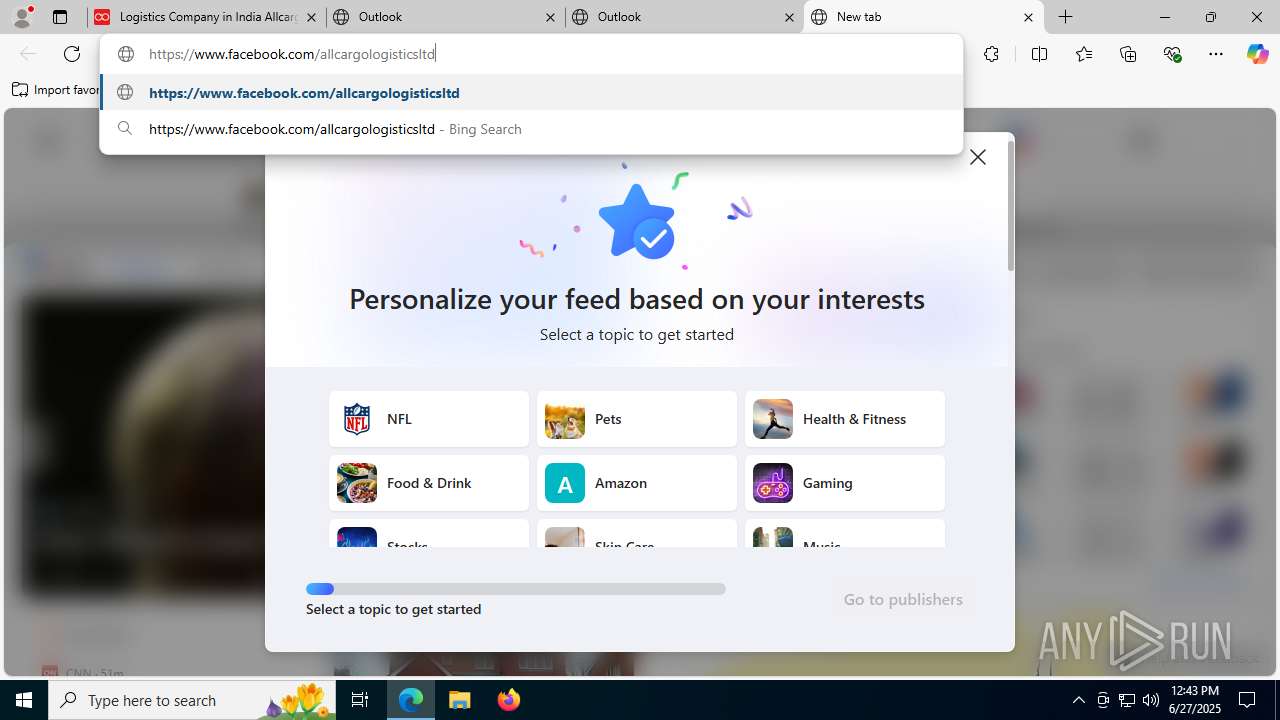1280x720 pixels.
Task: Click the dialog vertical scrollbar
Action: click(x=1010, y=206)
